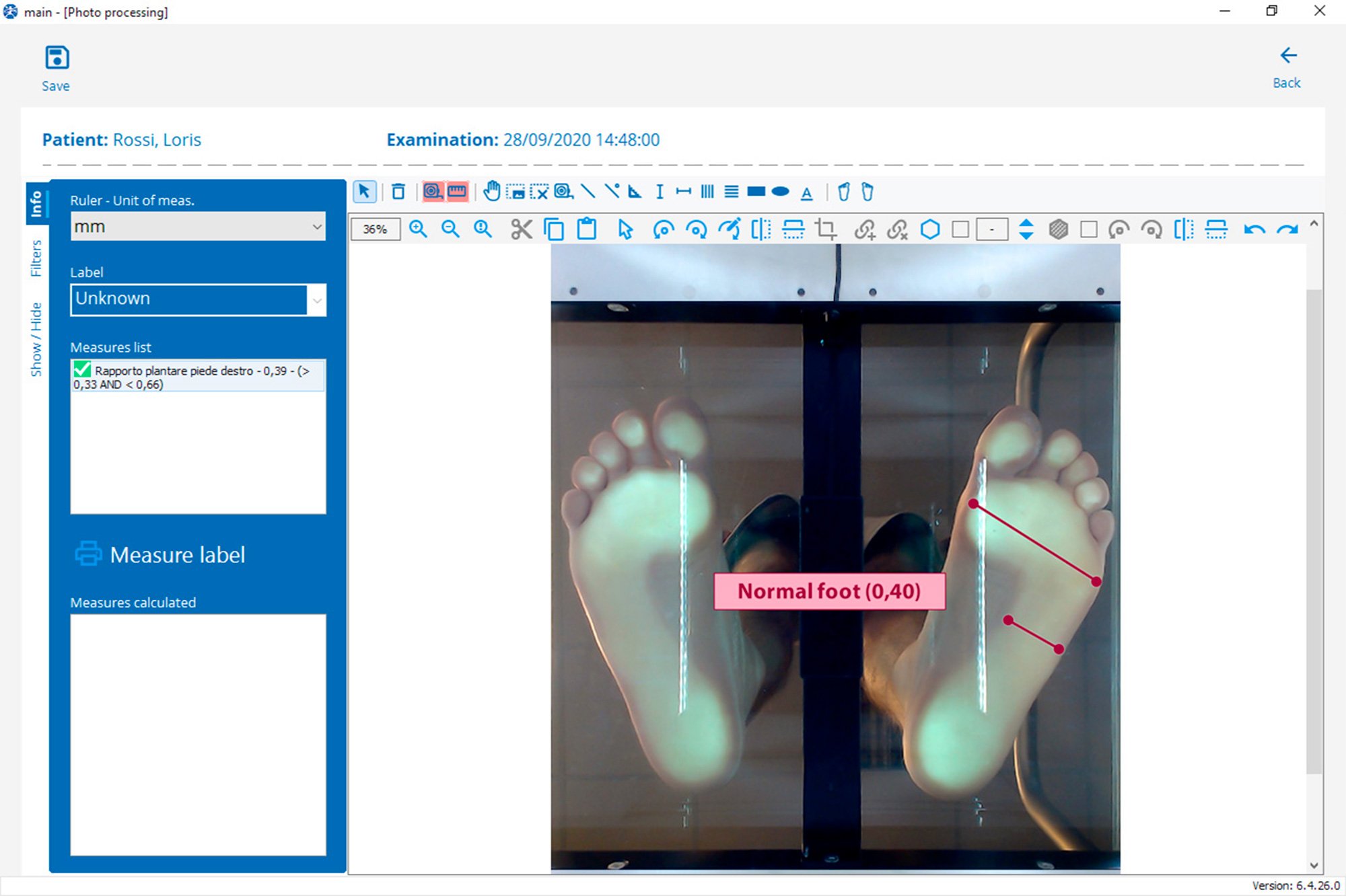Toggle the checkbox next to the blue hexagon

960,229
